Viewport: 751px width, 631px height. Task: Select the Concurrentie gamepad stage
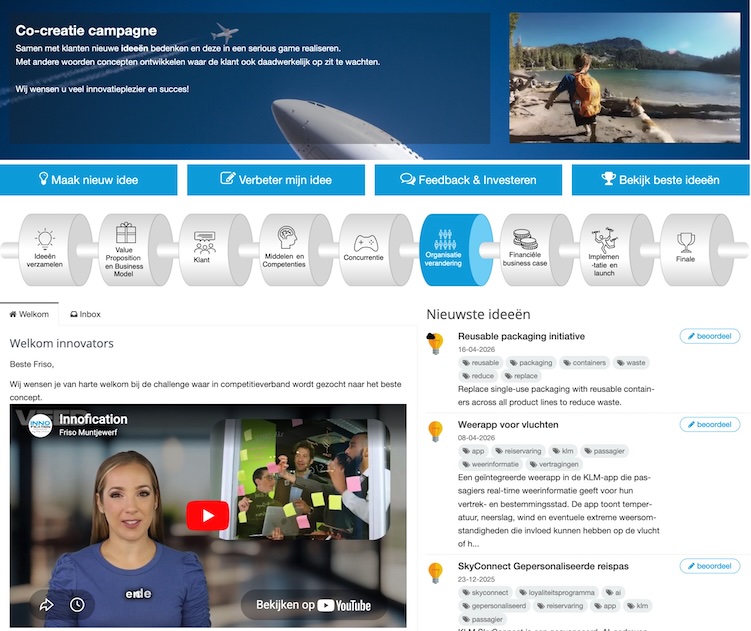[x=365, y=249]
